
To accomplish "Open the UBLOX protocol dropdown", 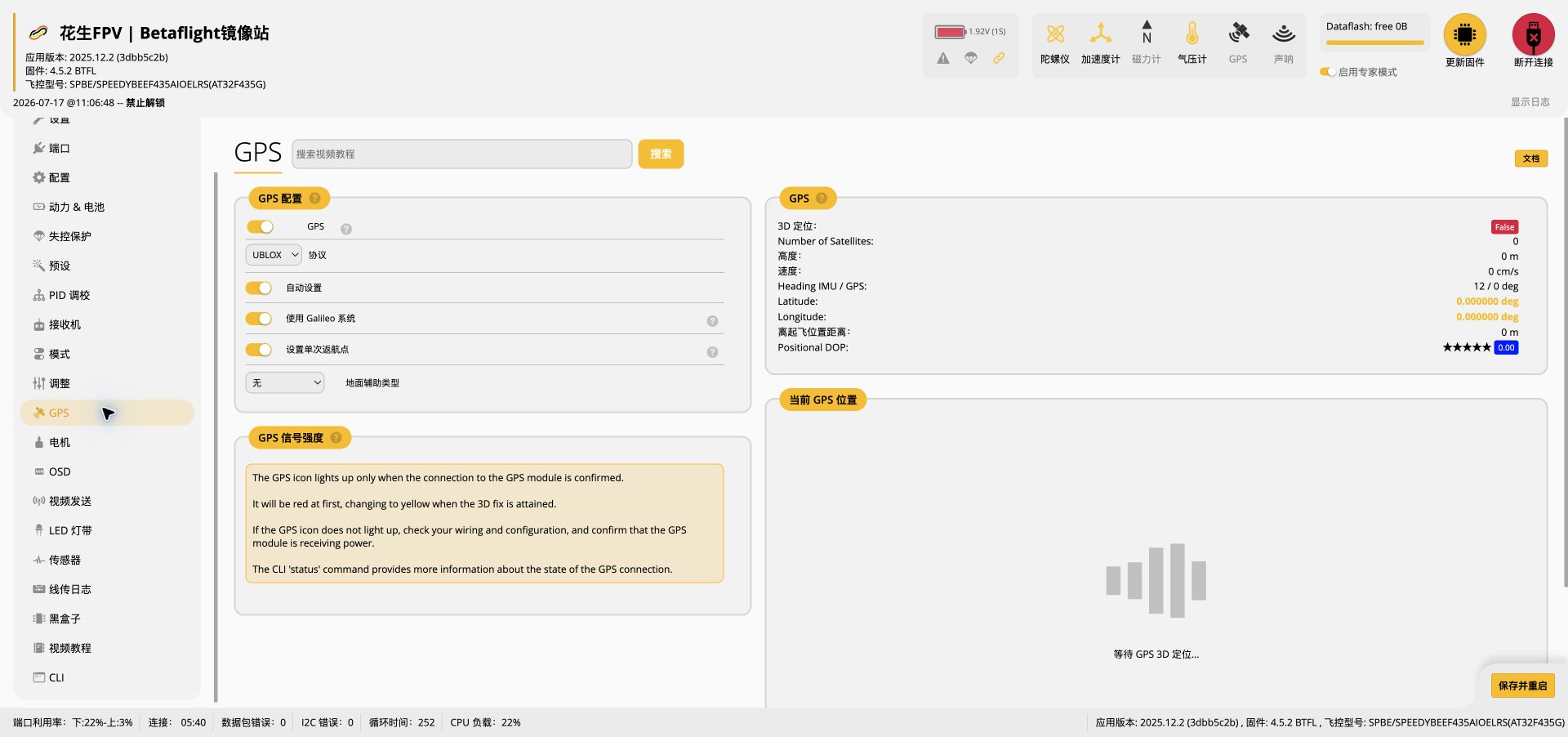I will pyautogui.click(x=274, y=255).
